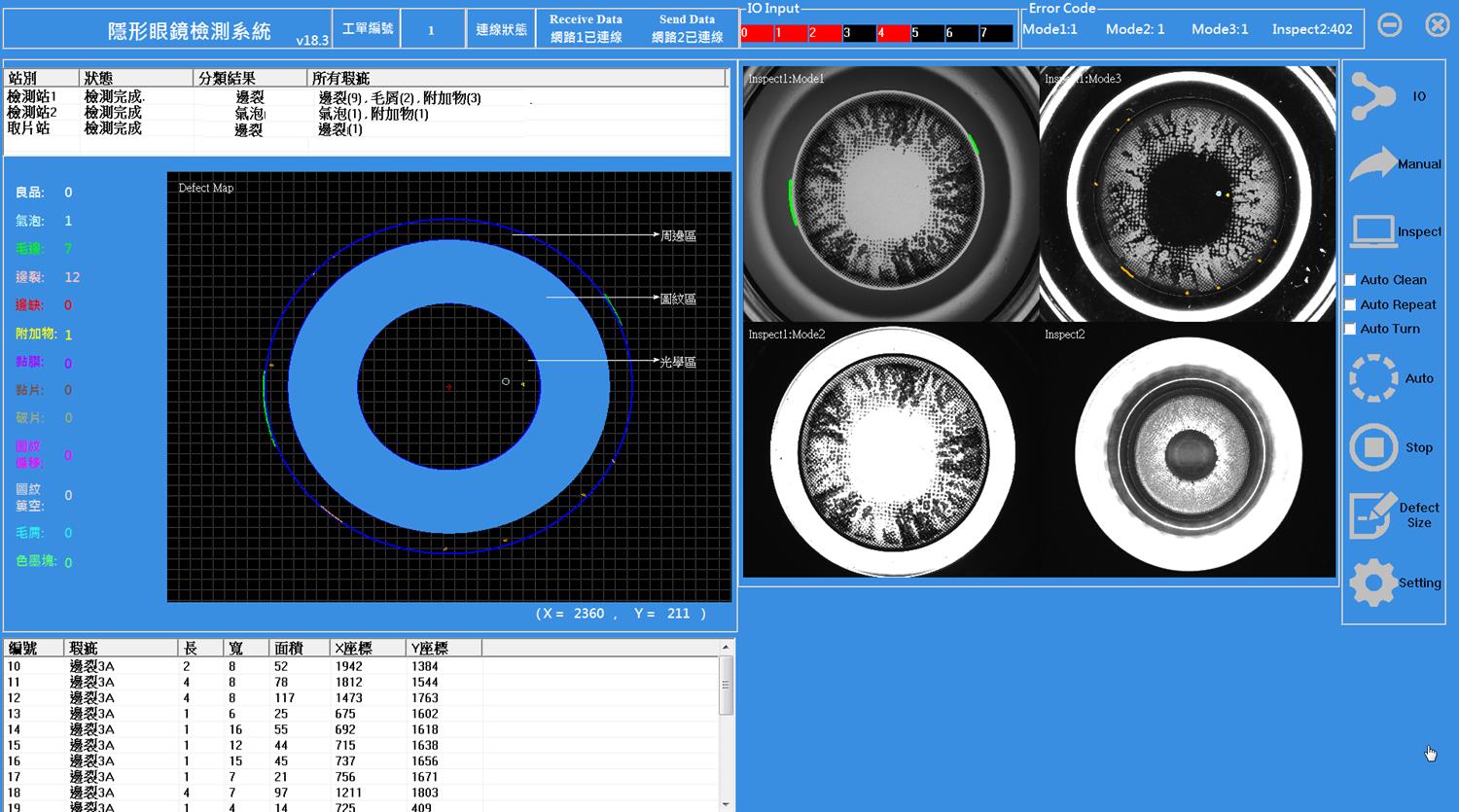Click the X座標 column header

click(368, 648)
